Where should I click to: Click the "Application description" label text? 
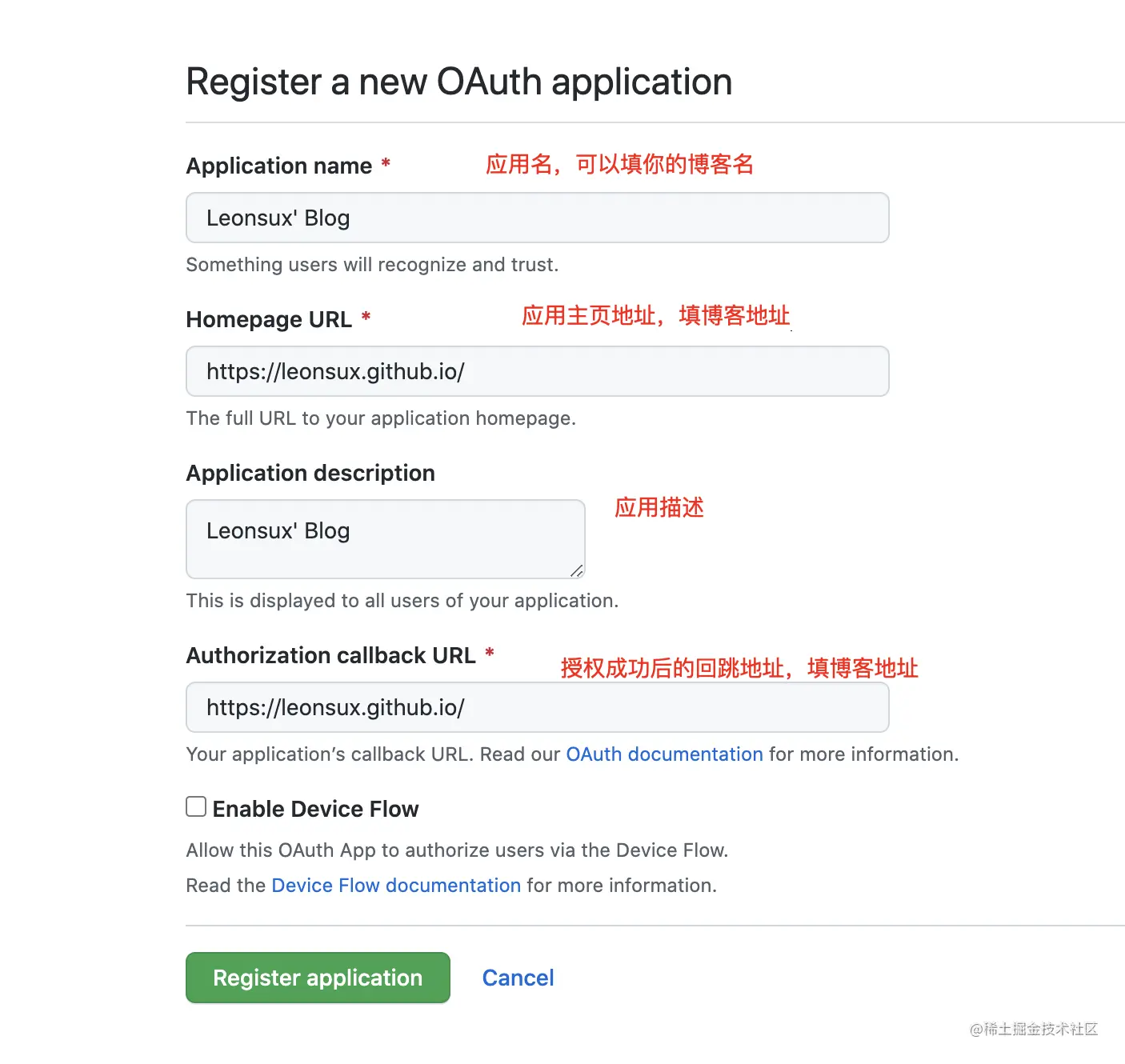tap(310, 473)
